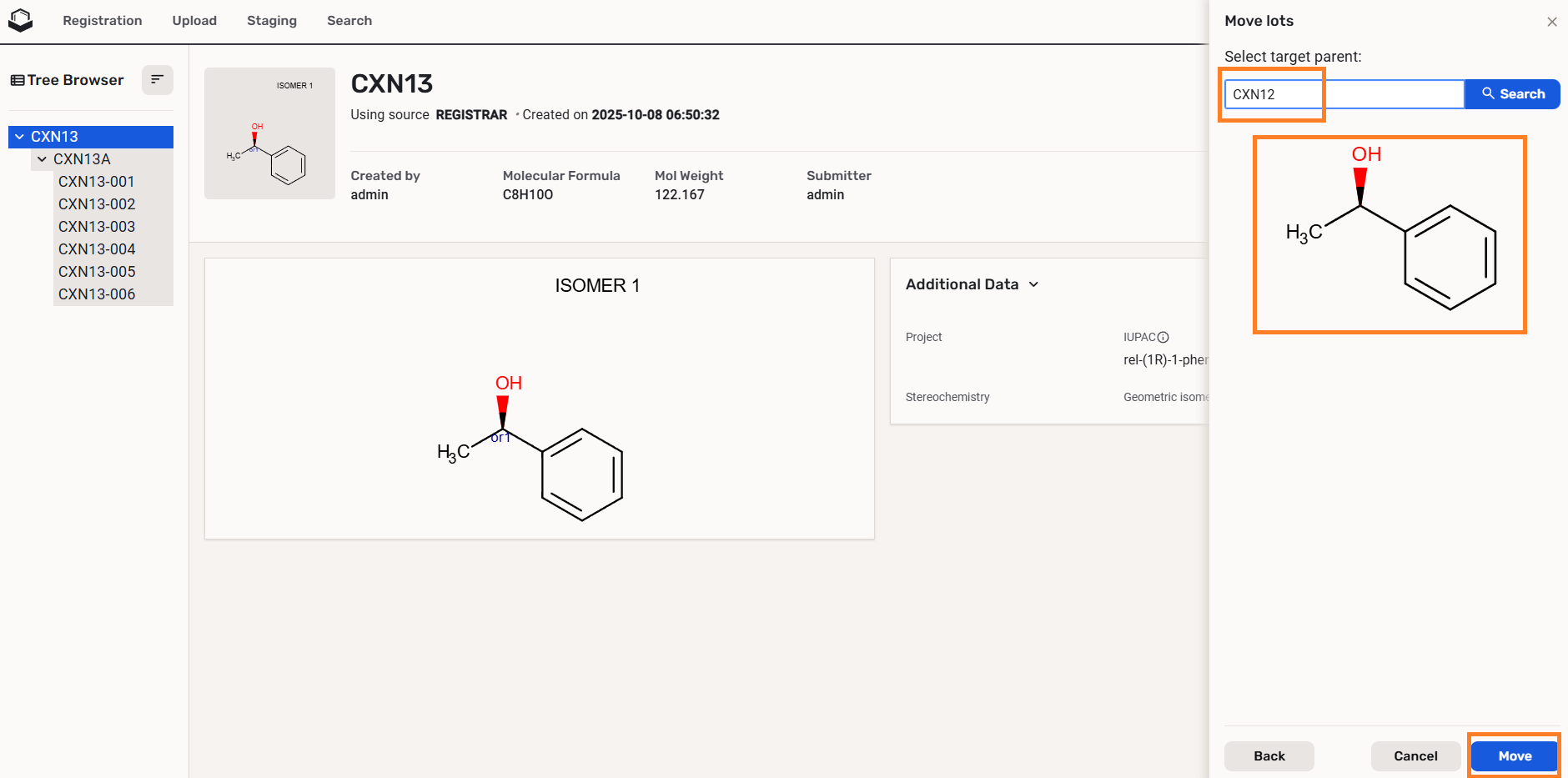Click the ISOMER 1 structure thumbnail
This screenshot has height=778, width=1568.
point(269,133)
